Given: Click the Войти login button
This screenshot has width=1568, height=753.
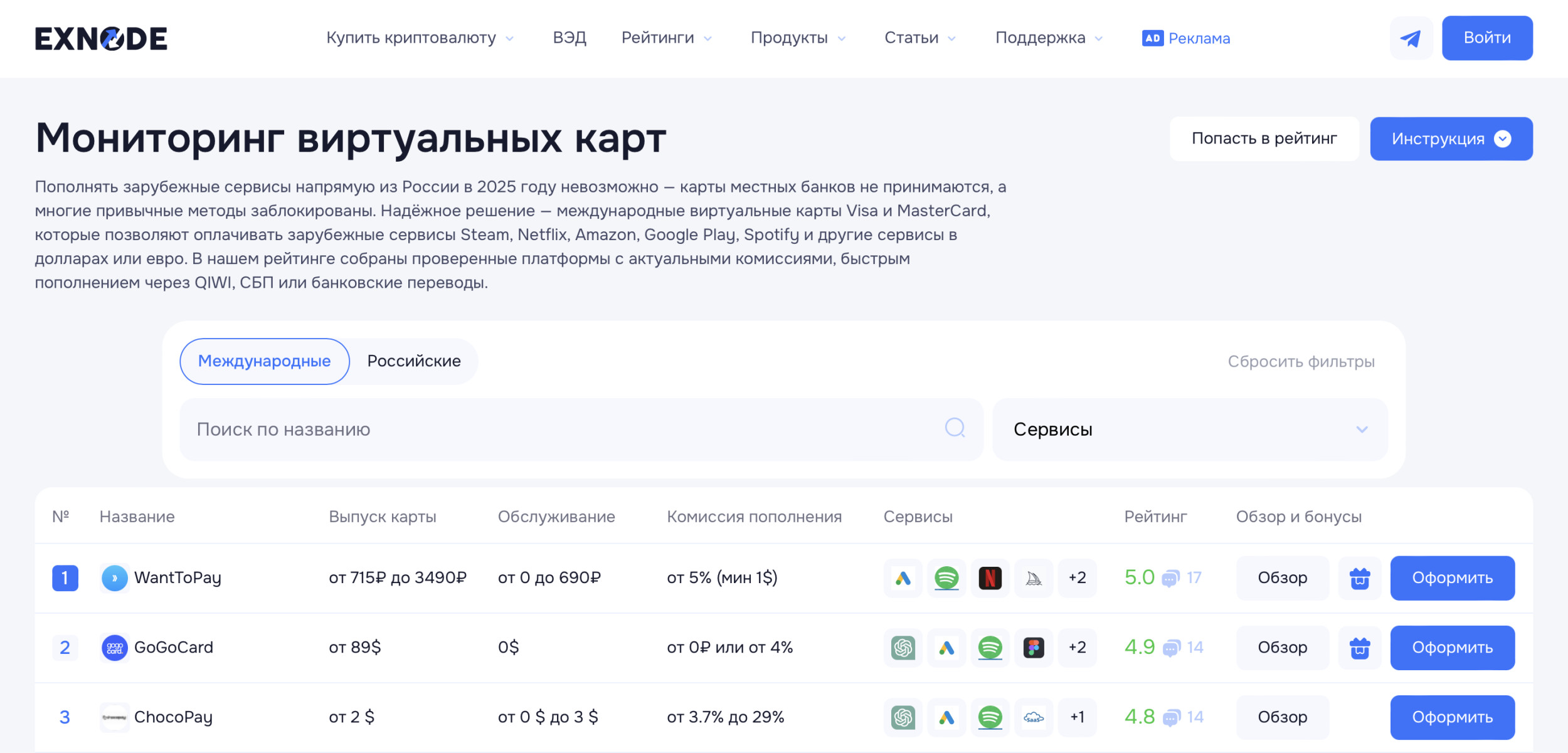Looking at the screenshot, I should pyautogui.click(x=1486, y=38).
